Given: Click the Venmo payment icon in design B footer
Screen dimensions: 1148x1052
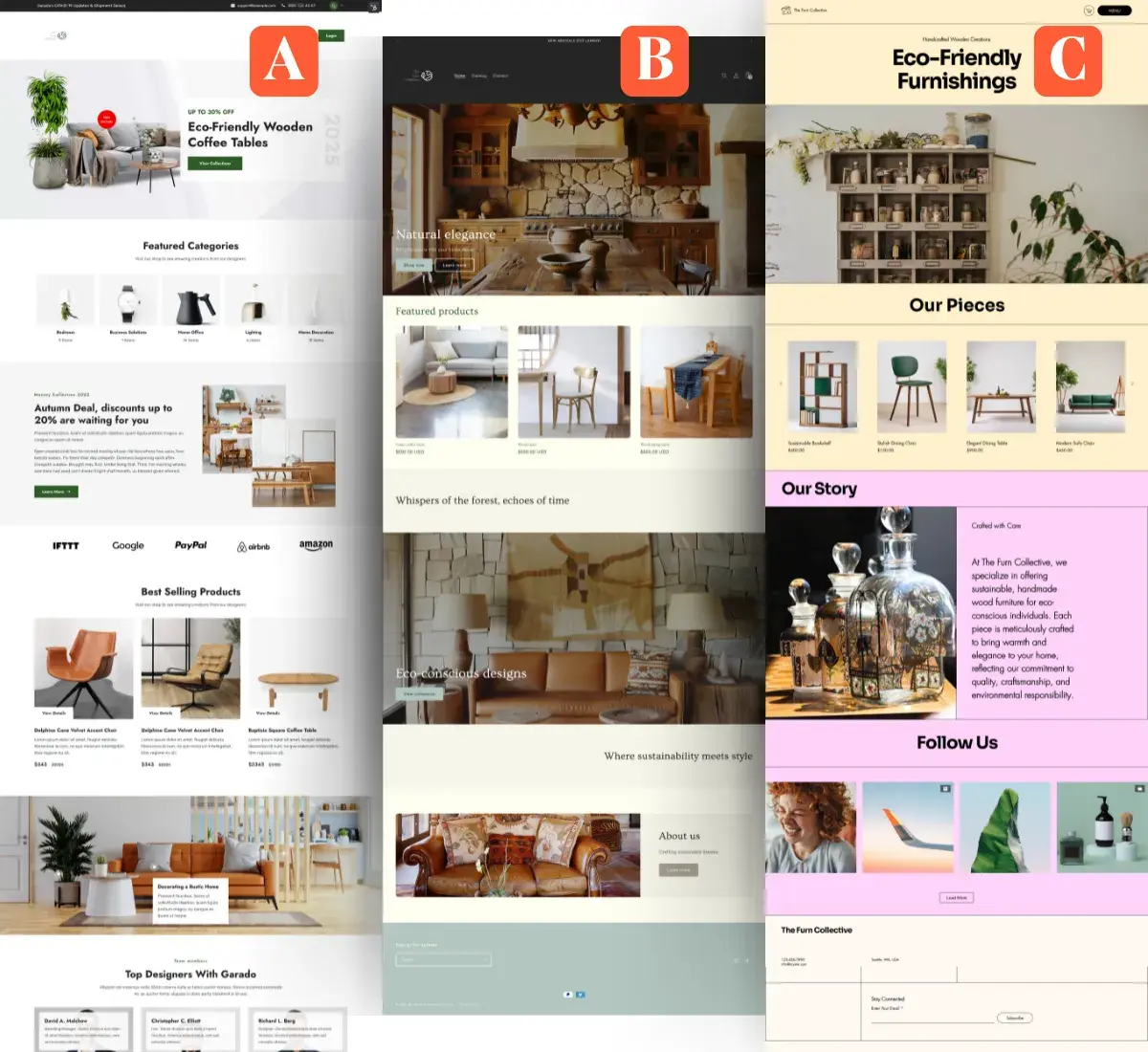Looking at the screenshot, I should coord(580,995).
